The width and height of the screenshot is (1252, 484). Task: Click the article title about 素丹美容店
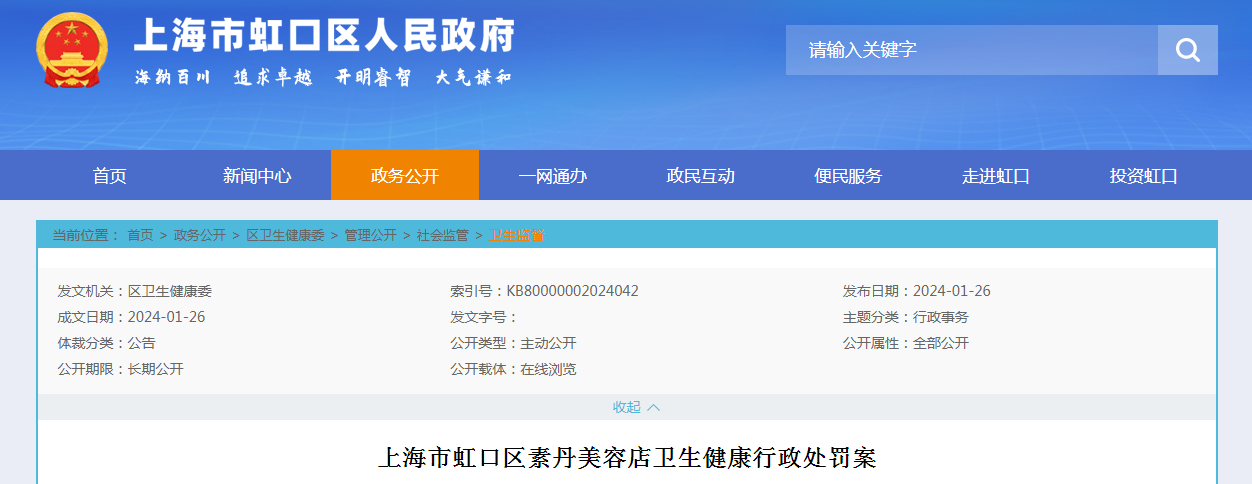[x=626, y=458]
